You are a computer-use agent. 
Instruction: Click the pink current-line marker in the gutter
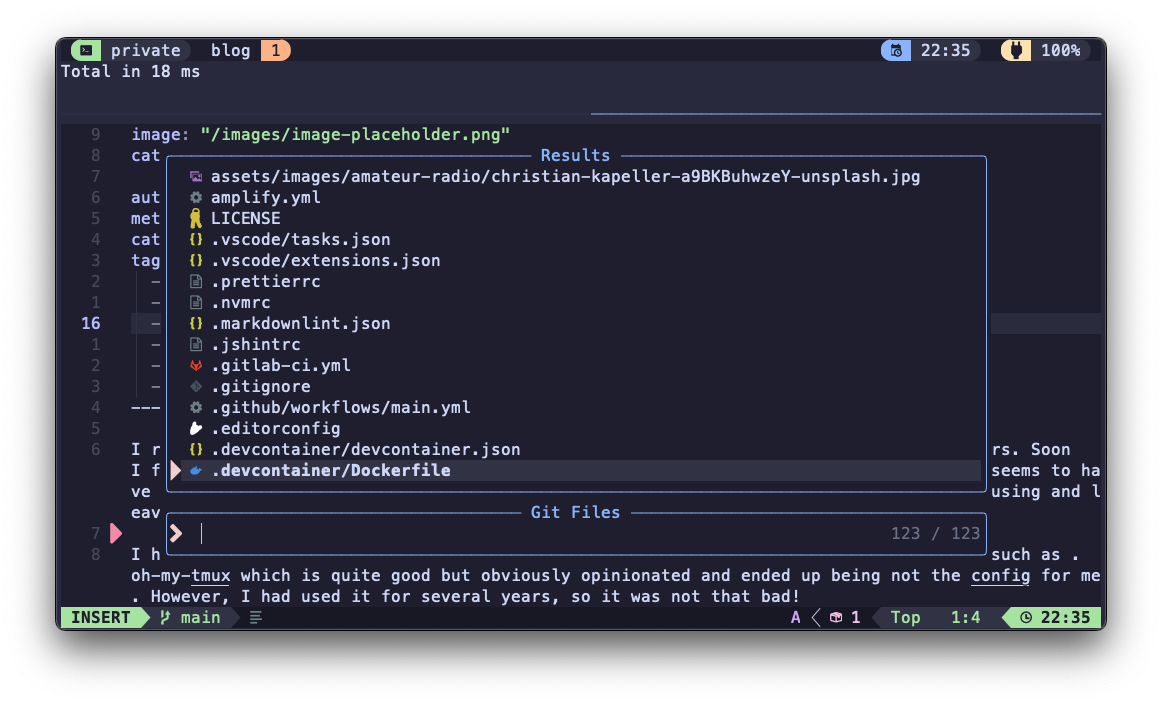(x=116, y=534)
